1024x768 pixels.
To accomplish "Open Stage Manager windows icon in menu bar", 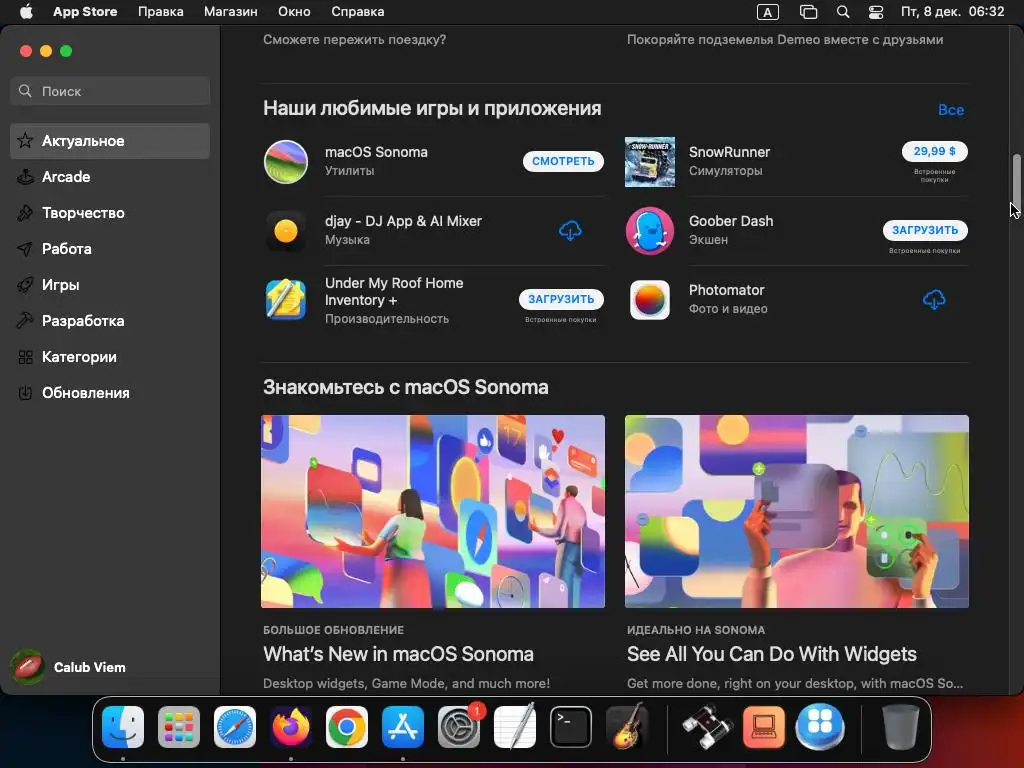I will tap(808, 12).
